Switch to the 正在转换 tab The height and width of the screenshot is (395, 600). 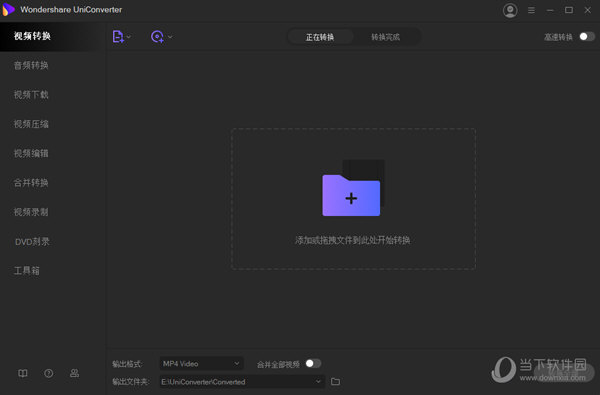(x=320, y=37)
